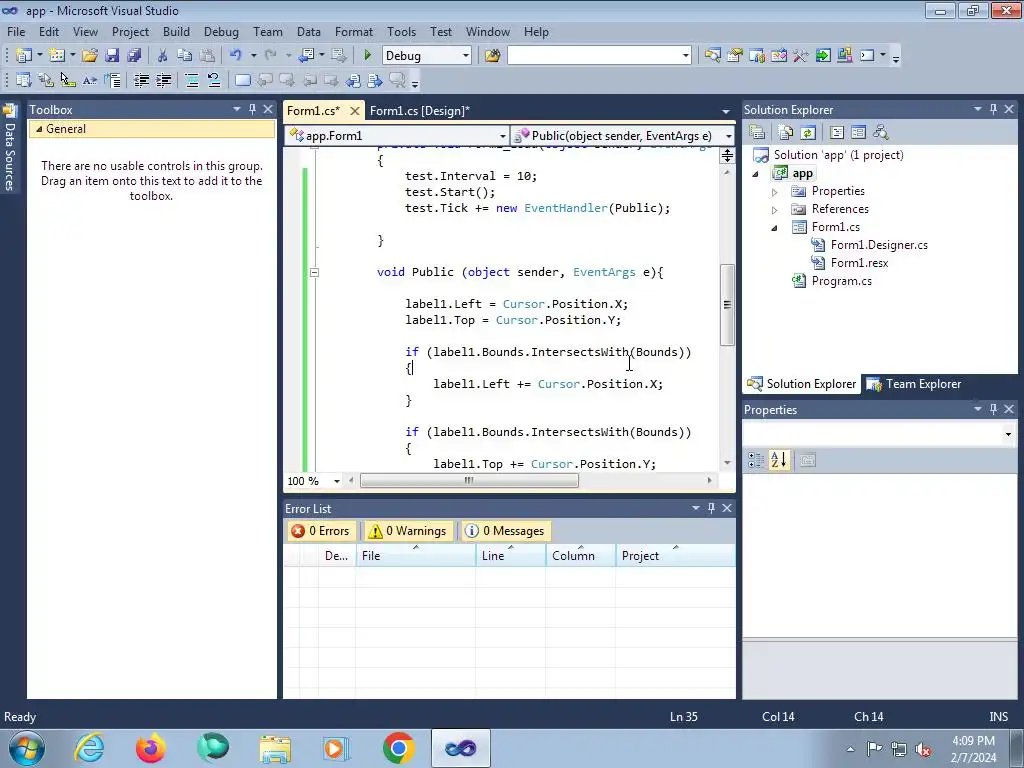This screenshot has width=1024, height=768.
Task: Close the Form1.cs* editor tab
Action: tap(355, 110)
